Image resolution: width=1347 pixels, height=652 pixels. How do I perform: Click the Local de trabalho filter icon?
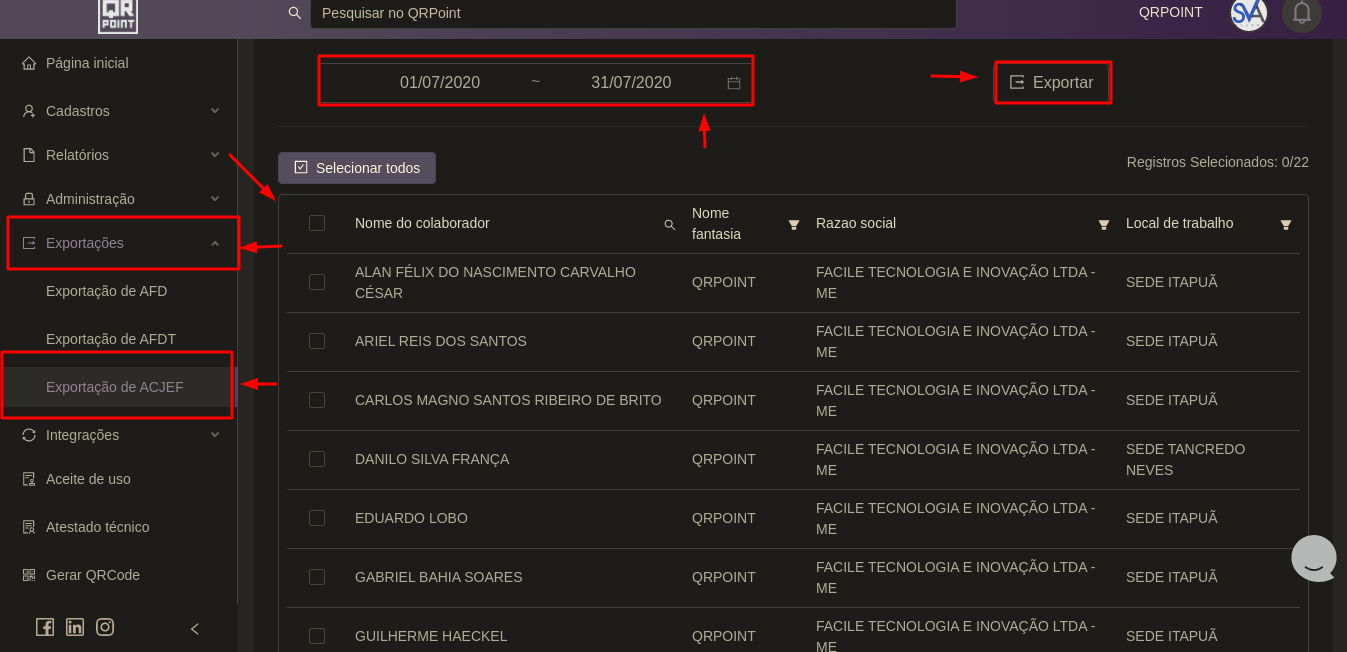(x=1286, y=225)
